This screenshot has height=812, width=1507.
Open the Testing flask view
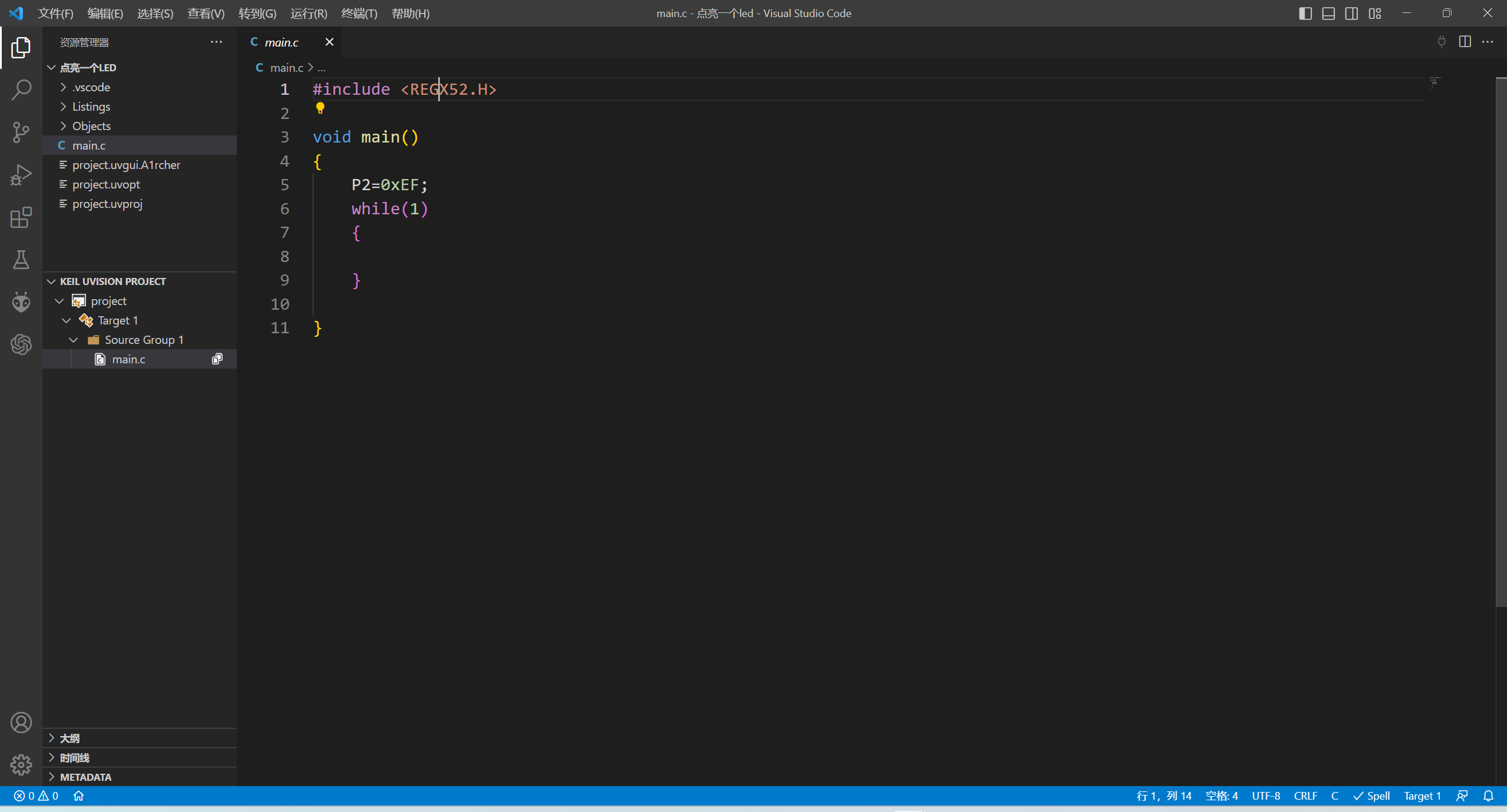click(21, 260)
